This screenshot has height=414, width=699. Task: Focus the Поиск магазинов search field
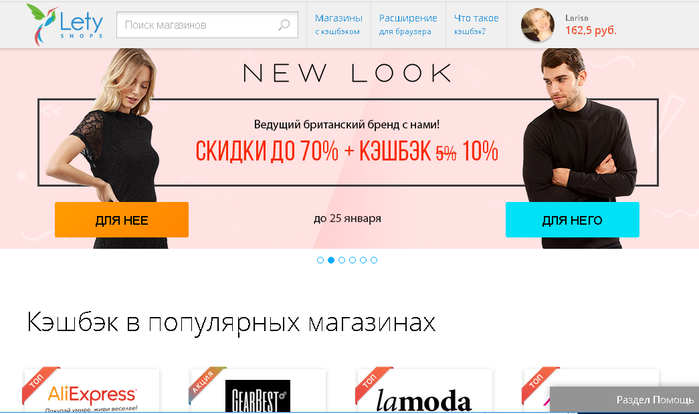[x=207, y=25]
